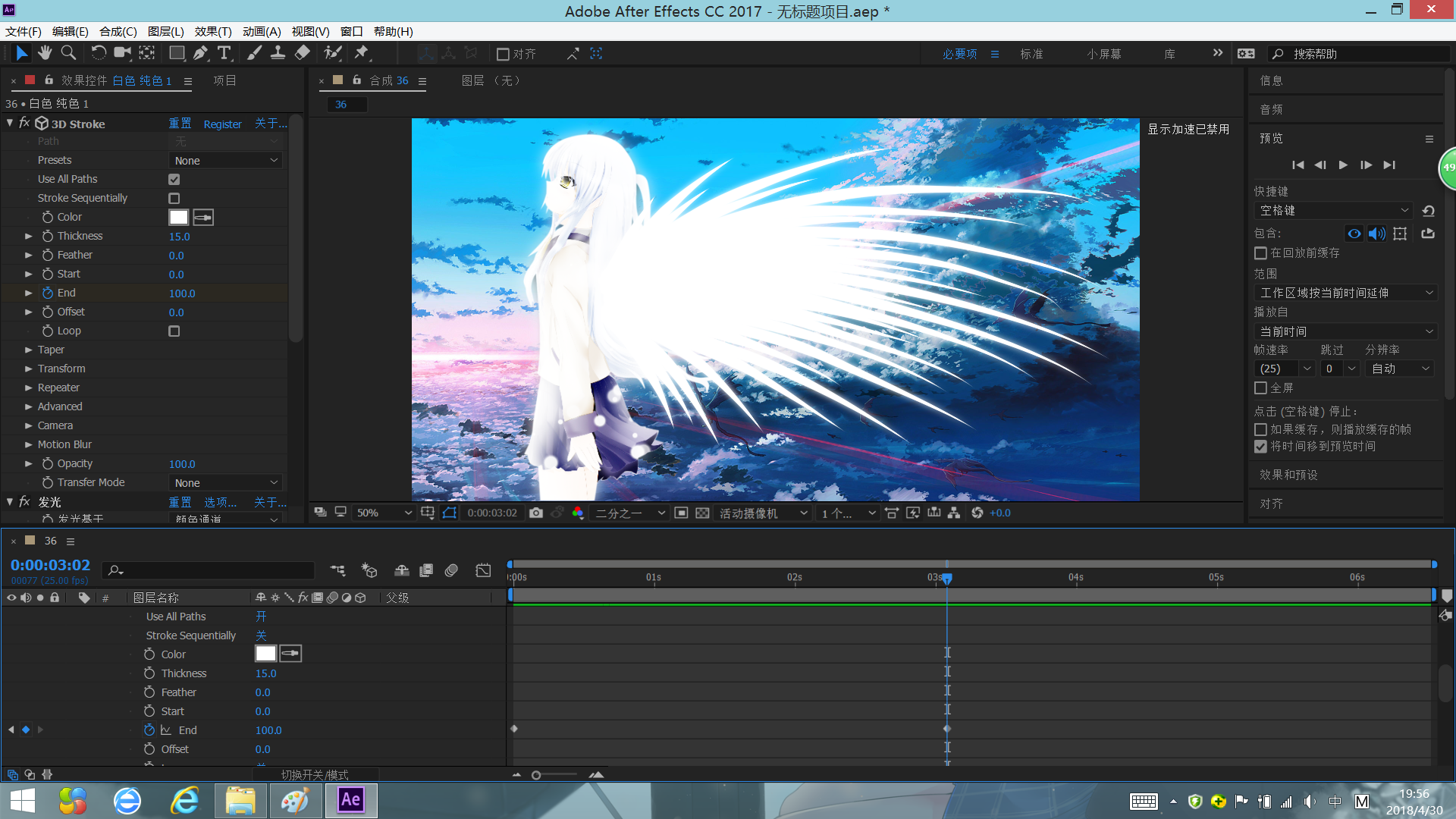This screenshot has height=819, width=1456.
Task: Enable the Loop checkbox
Action: (x=174, y=331)
